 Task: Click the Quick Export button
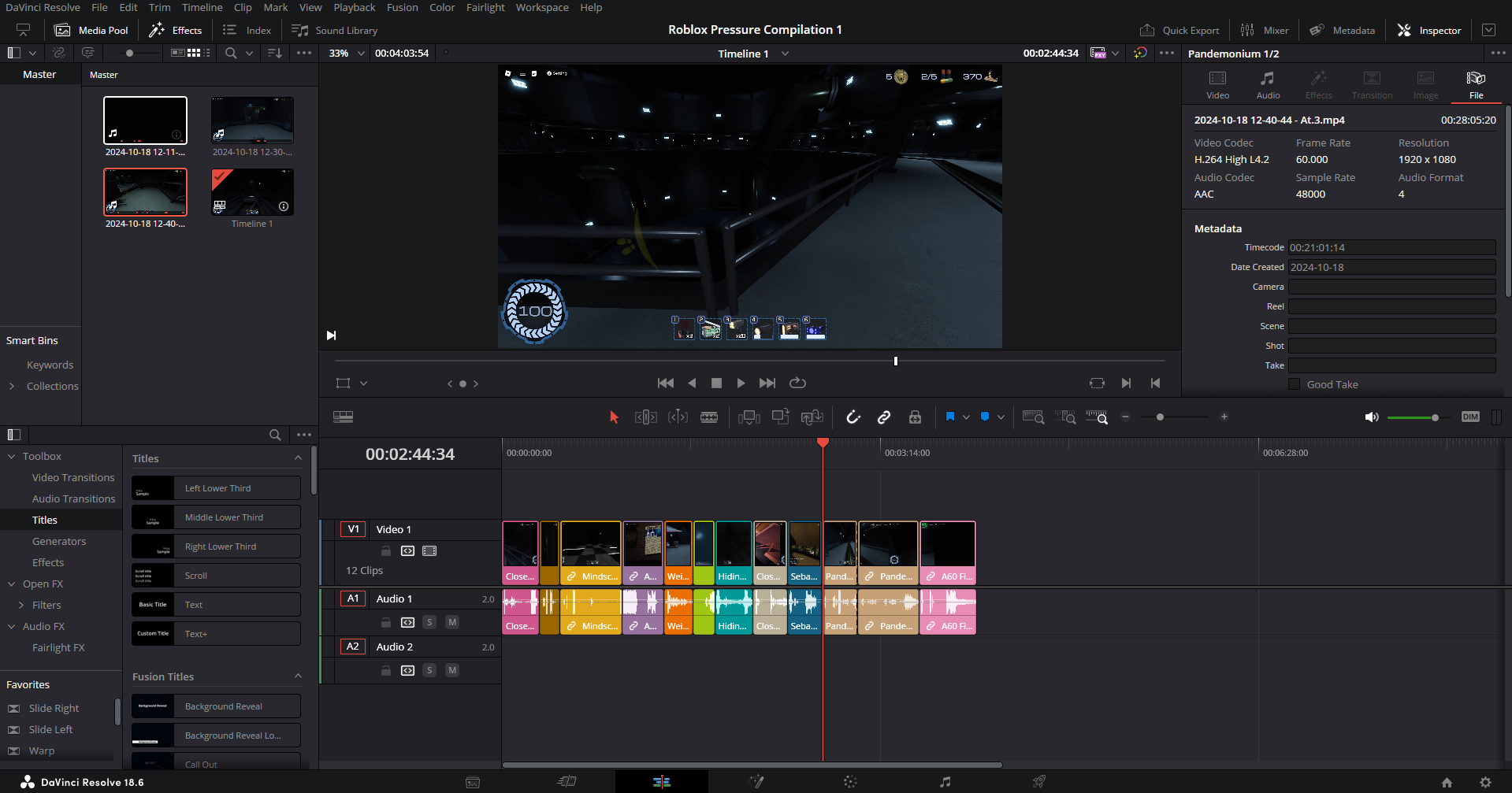[1180, 30]
